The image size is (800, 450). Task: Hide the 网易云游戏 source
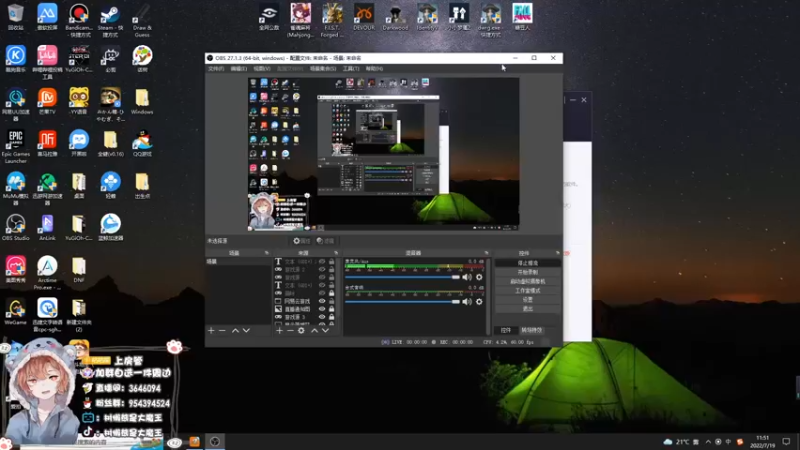[322, 301]
